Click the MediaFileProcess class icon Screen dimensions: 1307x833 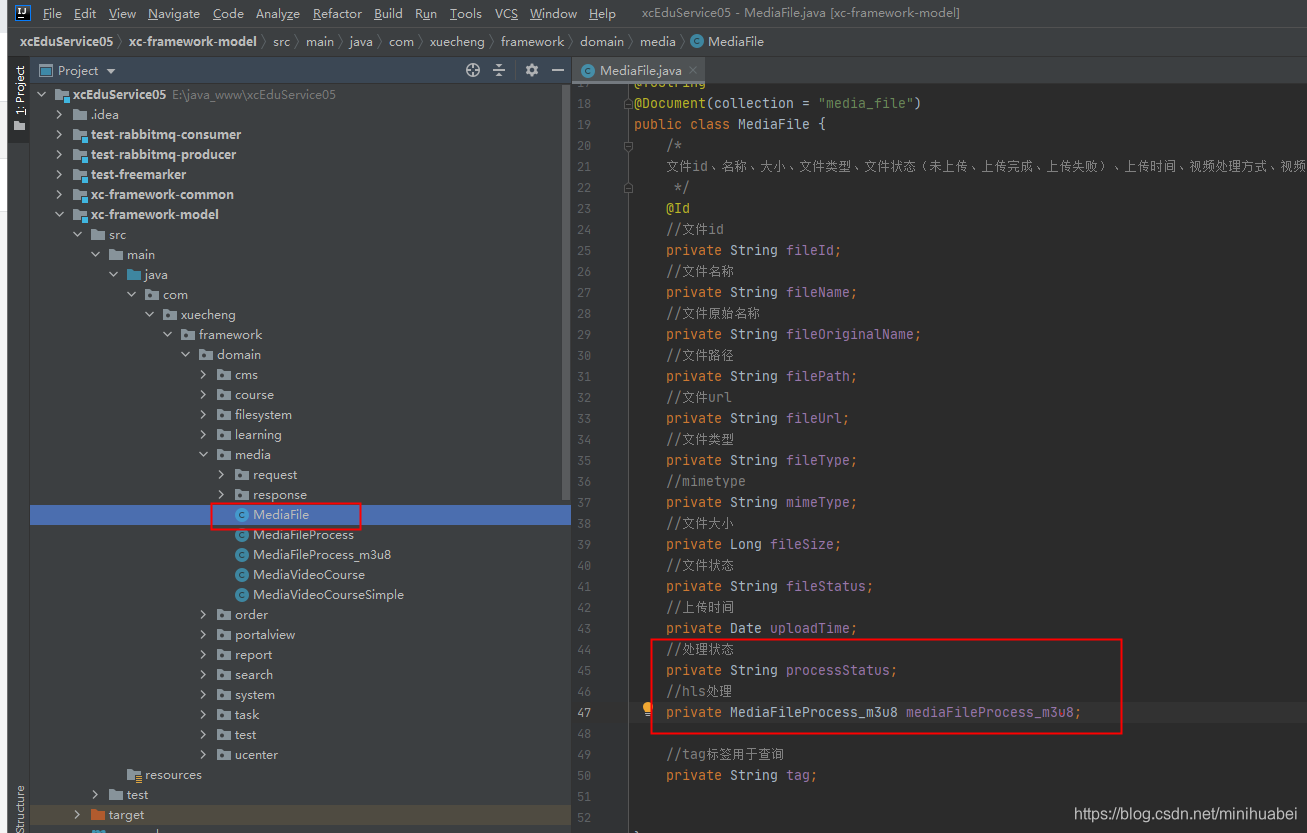pos(242,535)
